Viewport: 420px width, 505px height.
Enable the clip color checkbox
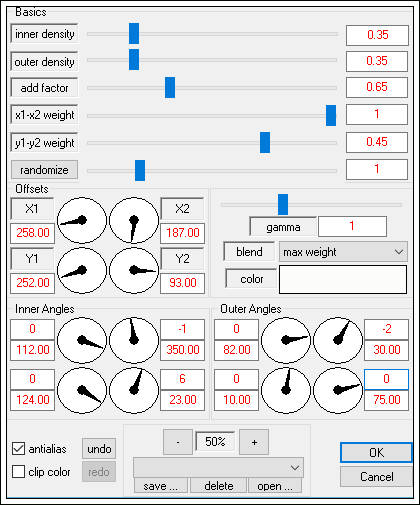tap(18, 472)
